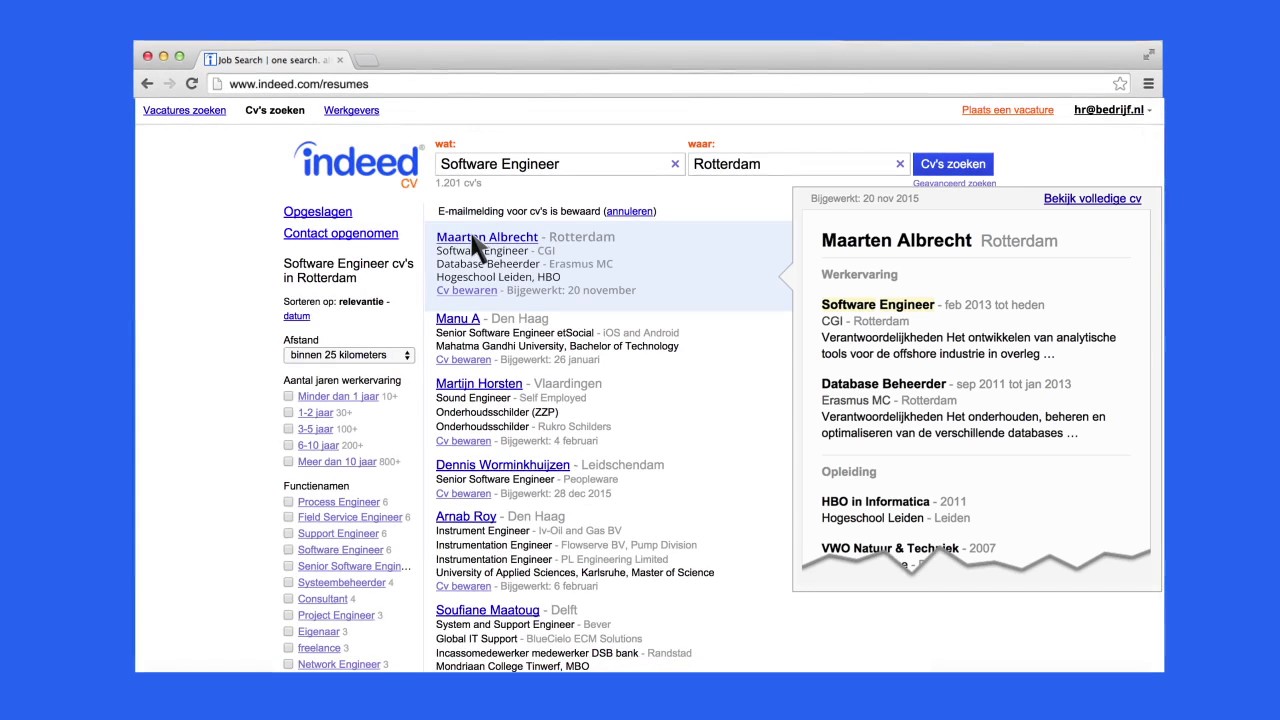Check 'Minder dan 1 jaar' experience filter

tap(288, 396)
